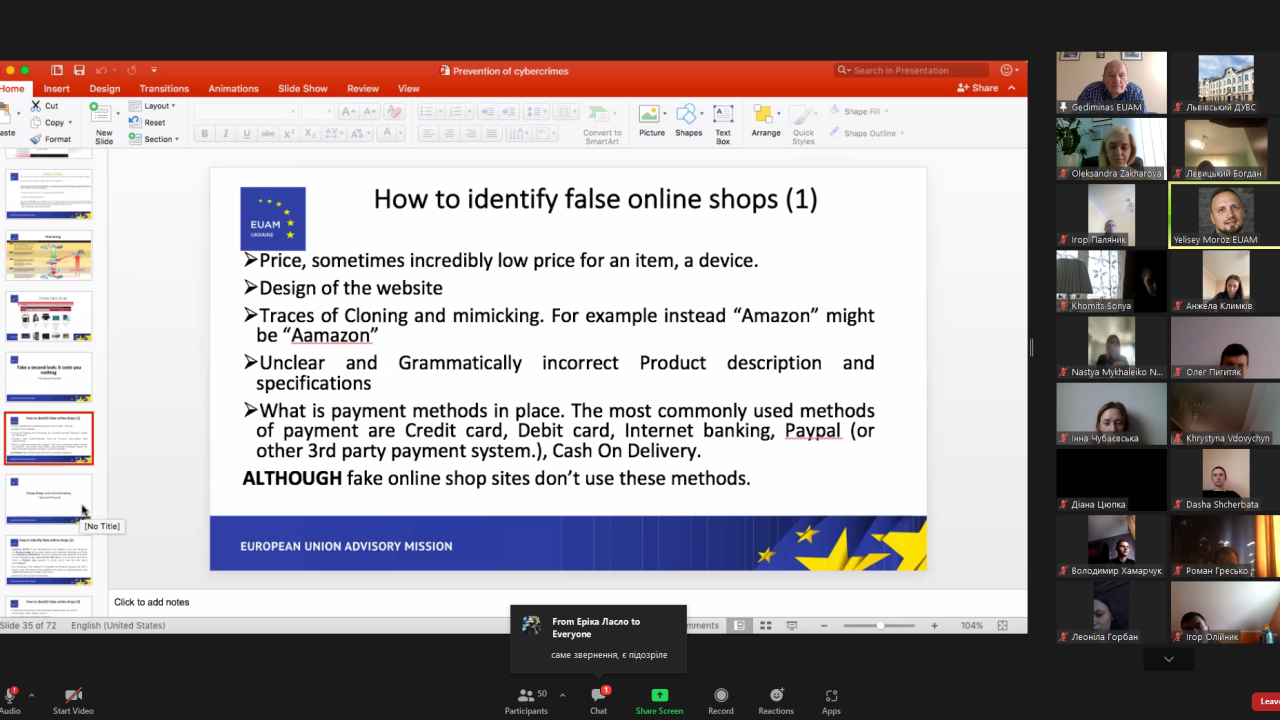Insert a Text Box
Screen dimensions: 1280x720
(x=723, y=124)
